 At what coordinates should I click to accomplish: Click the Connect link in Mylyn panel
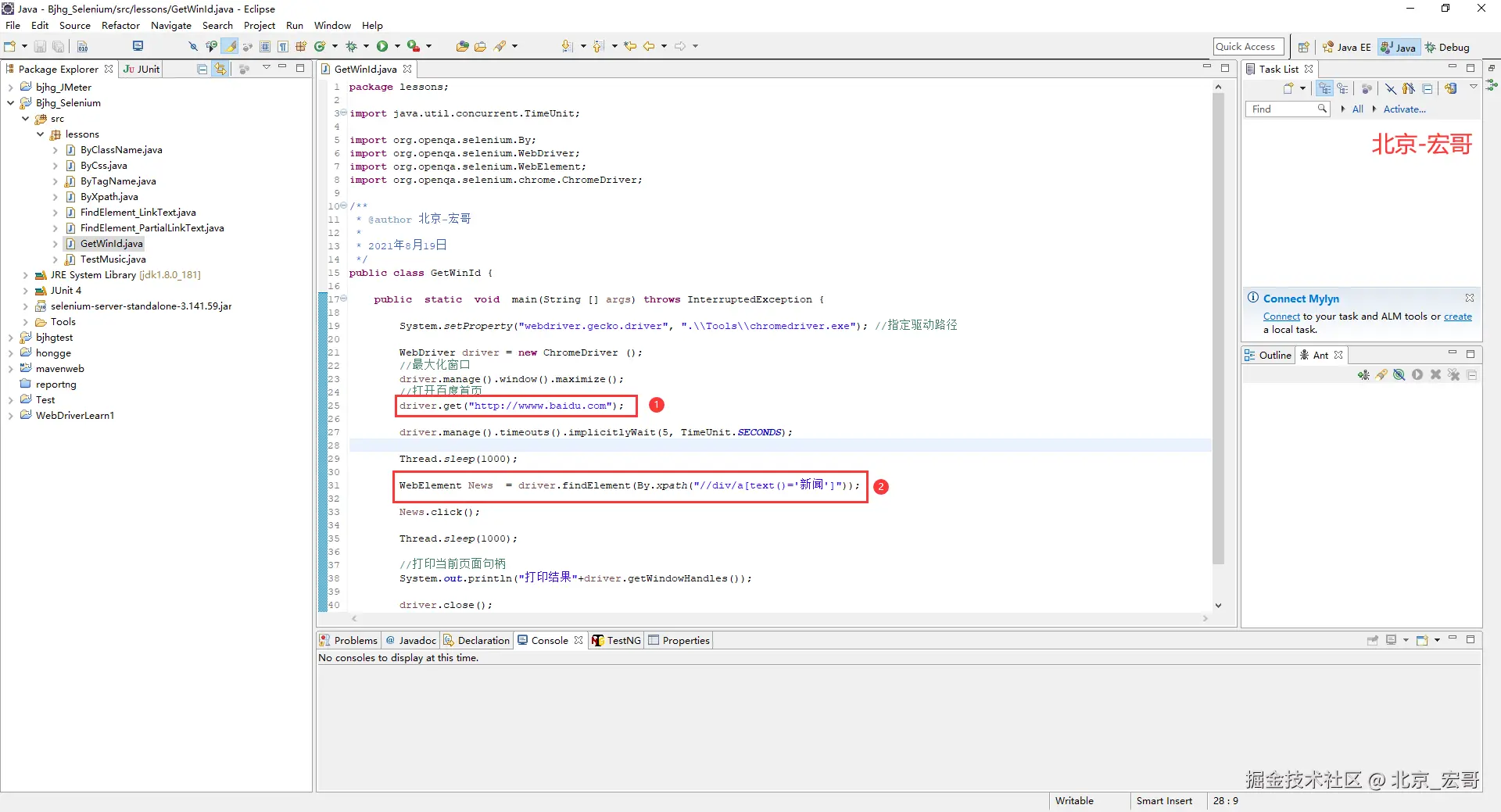1281,317
